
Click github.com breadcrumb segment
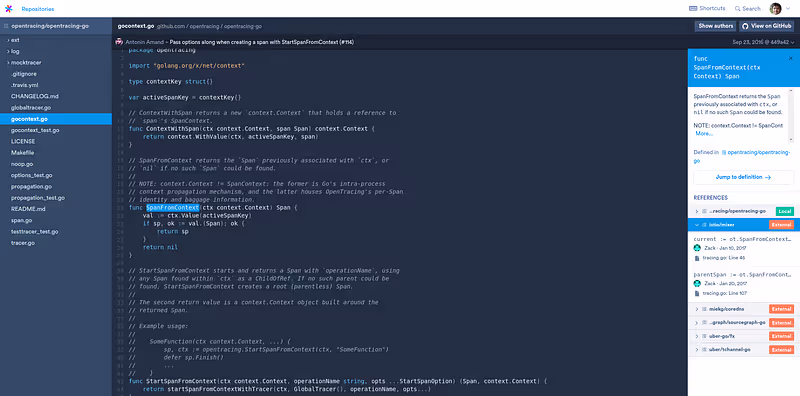click(171, 26)
